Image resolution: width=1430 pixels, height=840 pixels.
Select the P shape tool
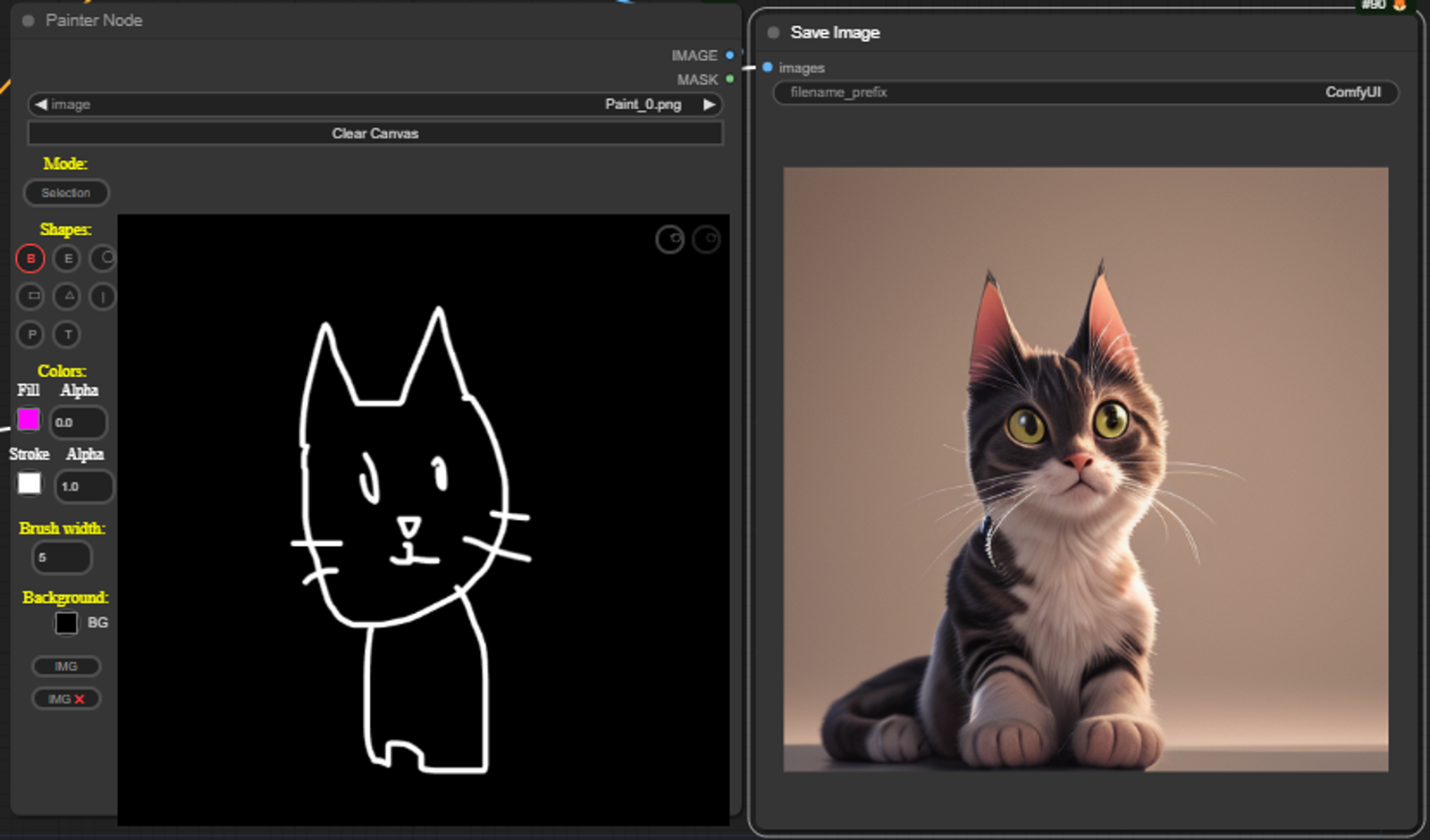31,334
